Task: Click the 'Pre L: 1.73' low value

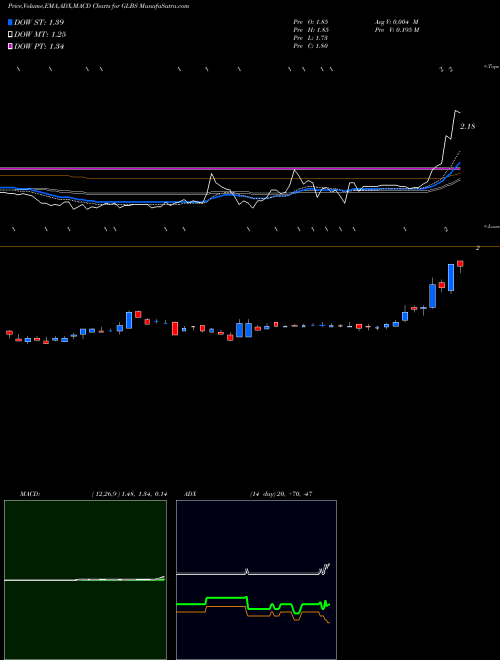Action: tap(311, 38)
